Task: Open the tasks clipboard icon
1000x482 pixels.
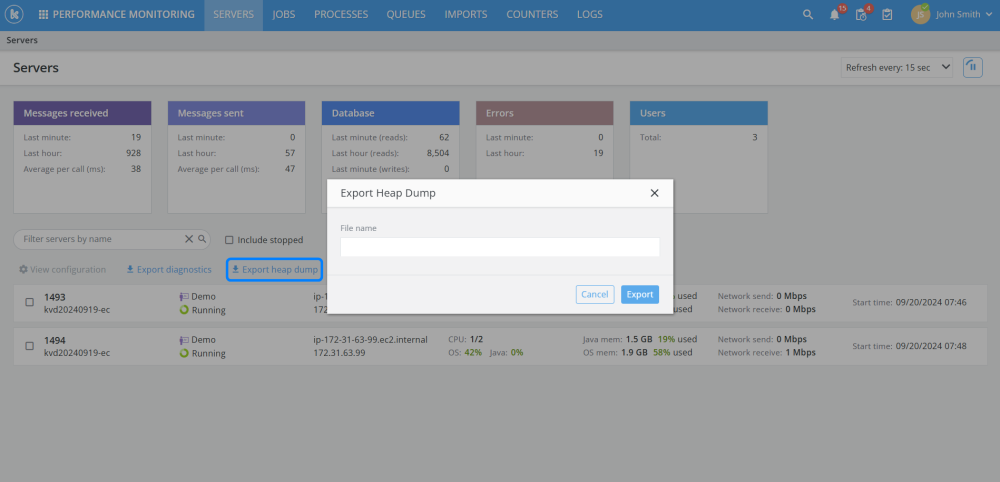Action: (887, 15)
